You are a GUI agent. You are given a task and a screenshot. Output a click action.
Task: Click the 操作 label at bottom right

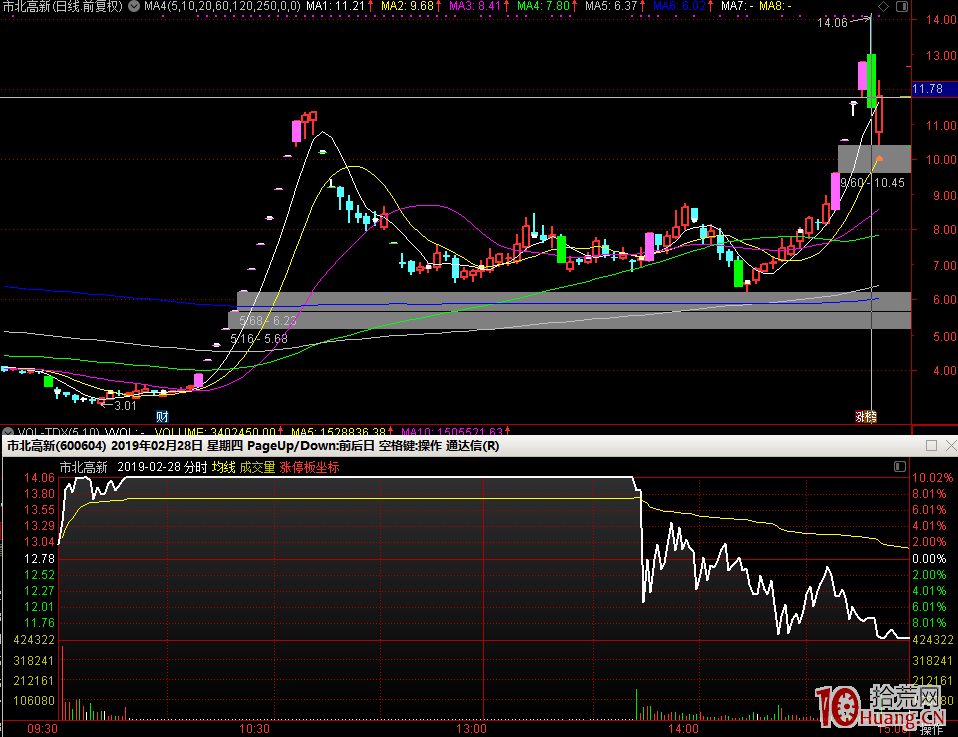(x=932, y=730)
